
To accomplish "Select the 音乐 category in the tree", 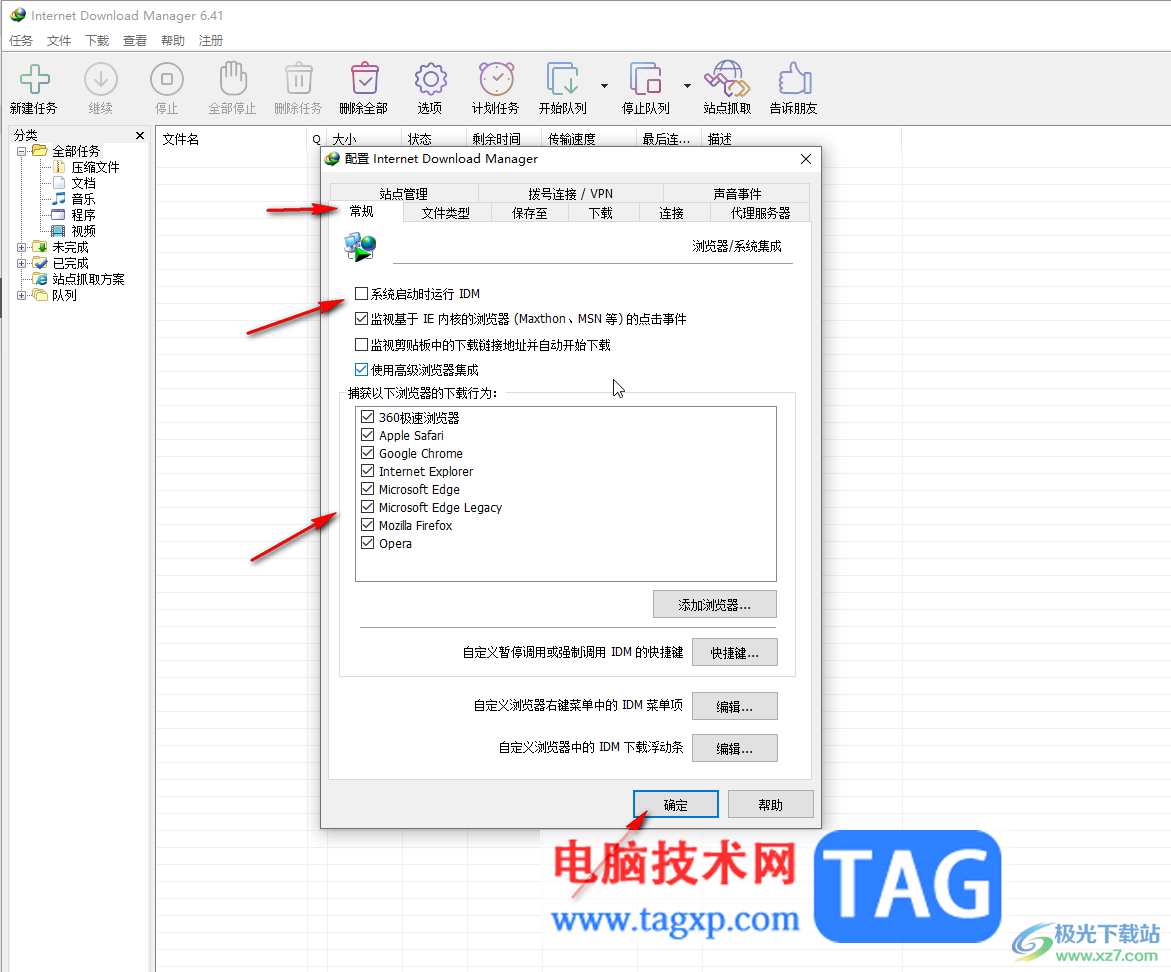I will [83, 199].
